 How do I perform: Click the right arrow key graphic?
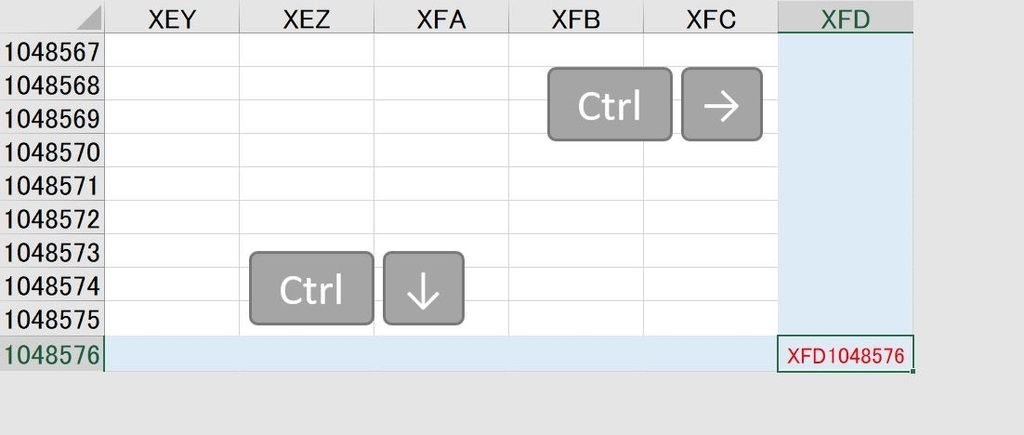click(x=721, y=105)
